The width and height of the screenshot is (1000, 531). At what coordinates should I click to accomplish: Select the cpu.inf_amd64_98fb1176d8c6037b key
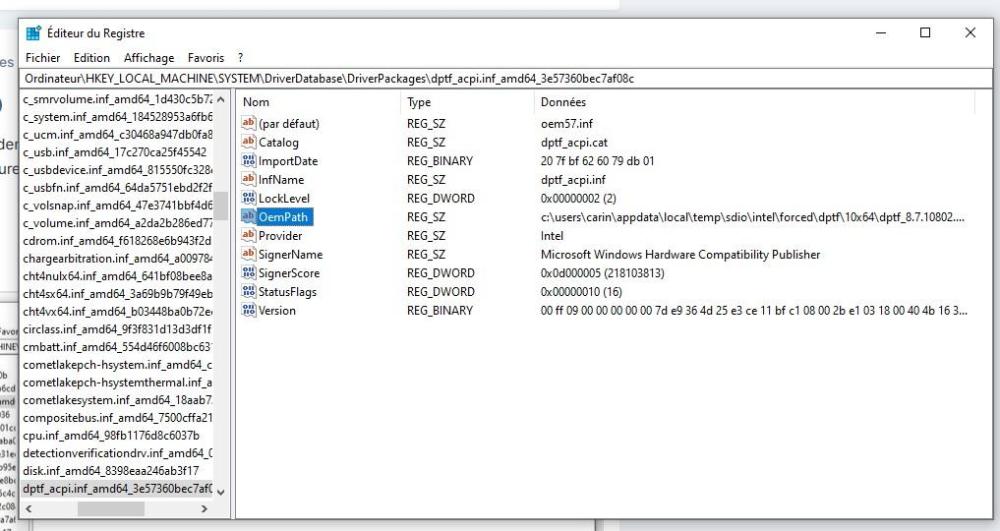111,435
